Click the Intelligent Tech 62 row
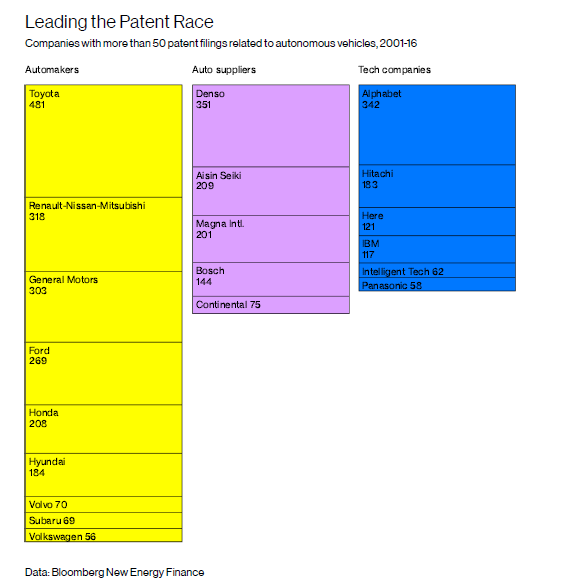Viewport: 566px width, 581px height. pos(437,270)
